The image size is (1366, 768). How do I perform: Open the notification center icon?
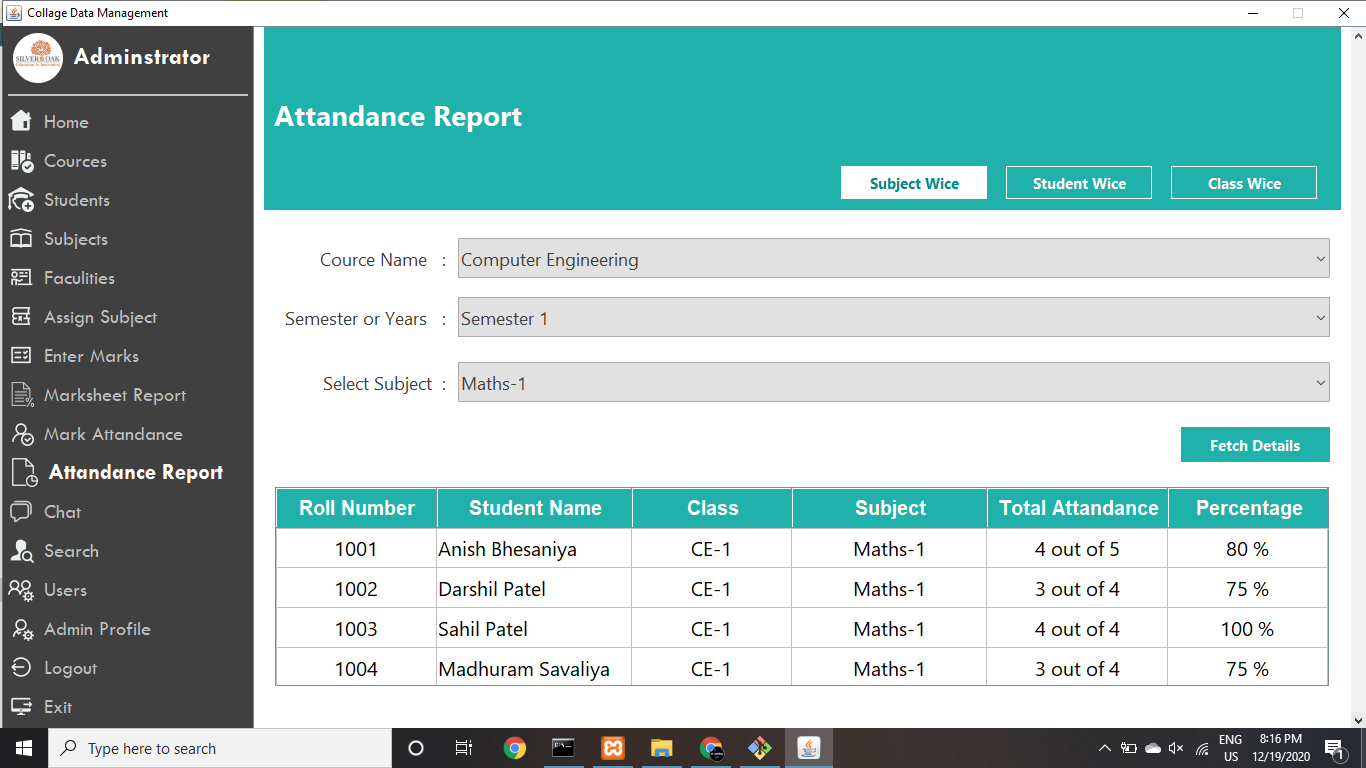tap(1334, 748)
